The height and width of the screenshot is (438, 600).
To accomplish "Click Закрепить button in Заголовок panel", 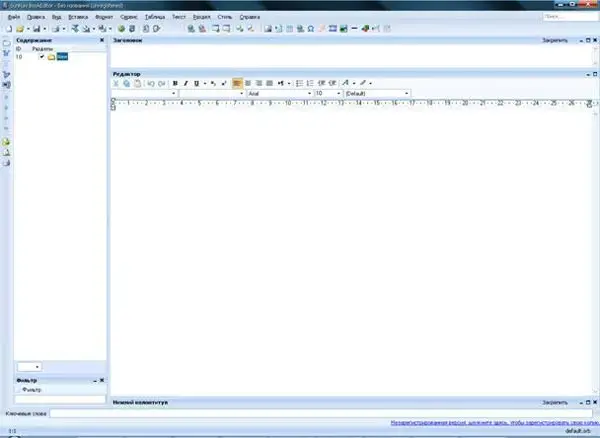I will [x=554, y=42].
